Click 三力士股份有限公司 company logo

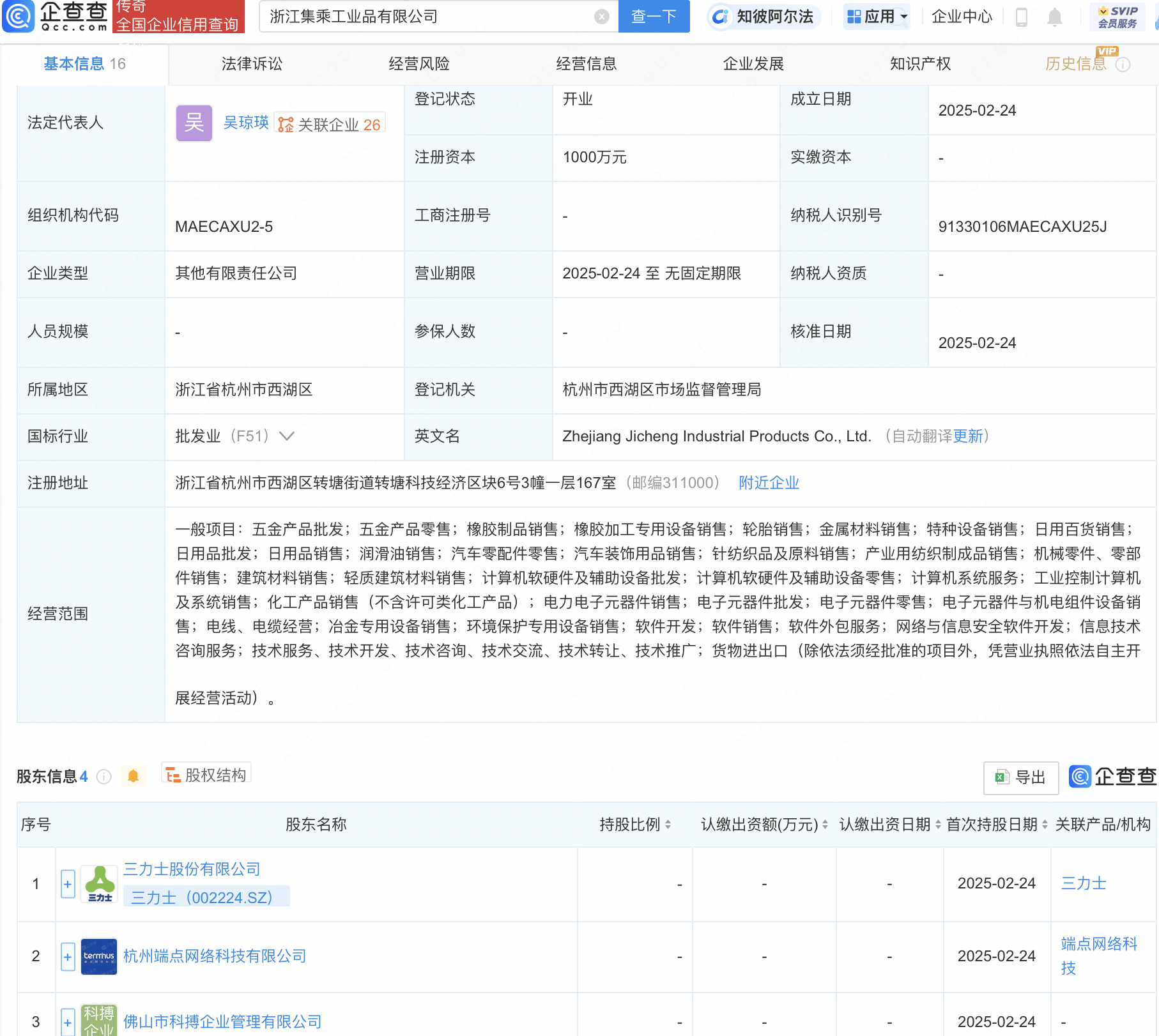tap(99, 884)
